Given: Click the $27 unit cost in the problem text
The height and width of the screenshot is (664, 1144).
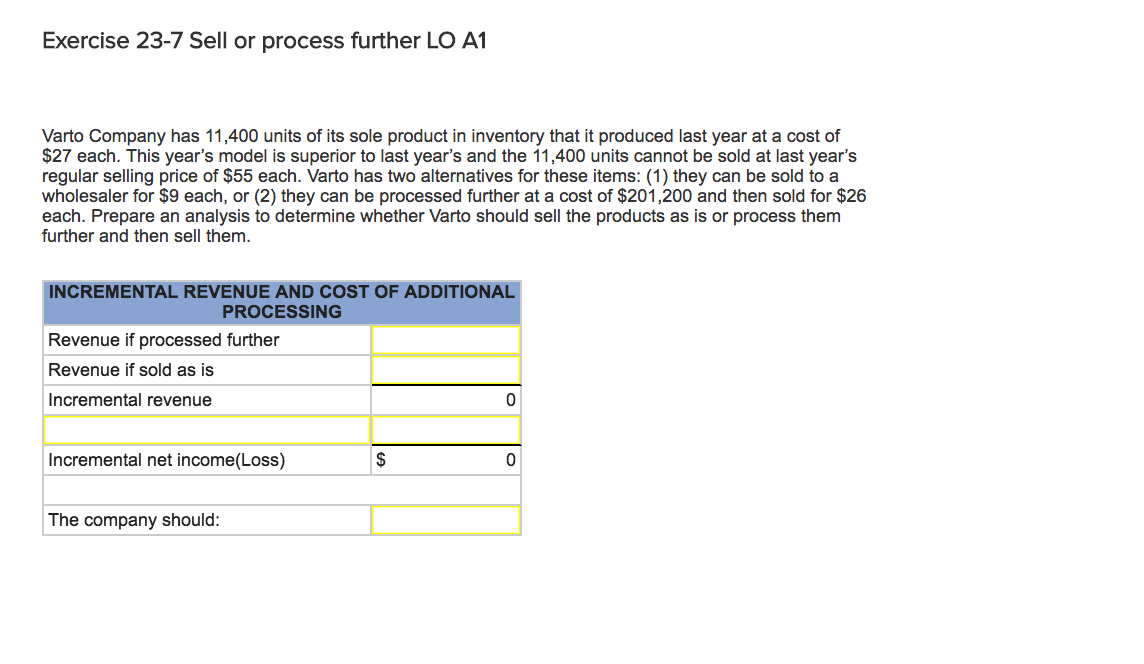Looking at the screenshot, I should coord(55,156).
